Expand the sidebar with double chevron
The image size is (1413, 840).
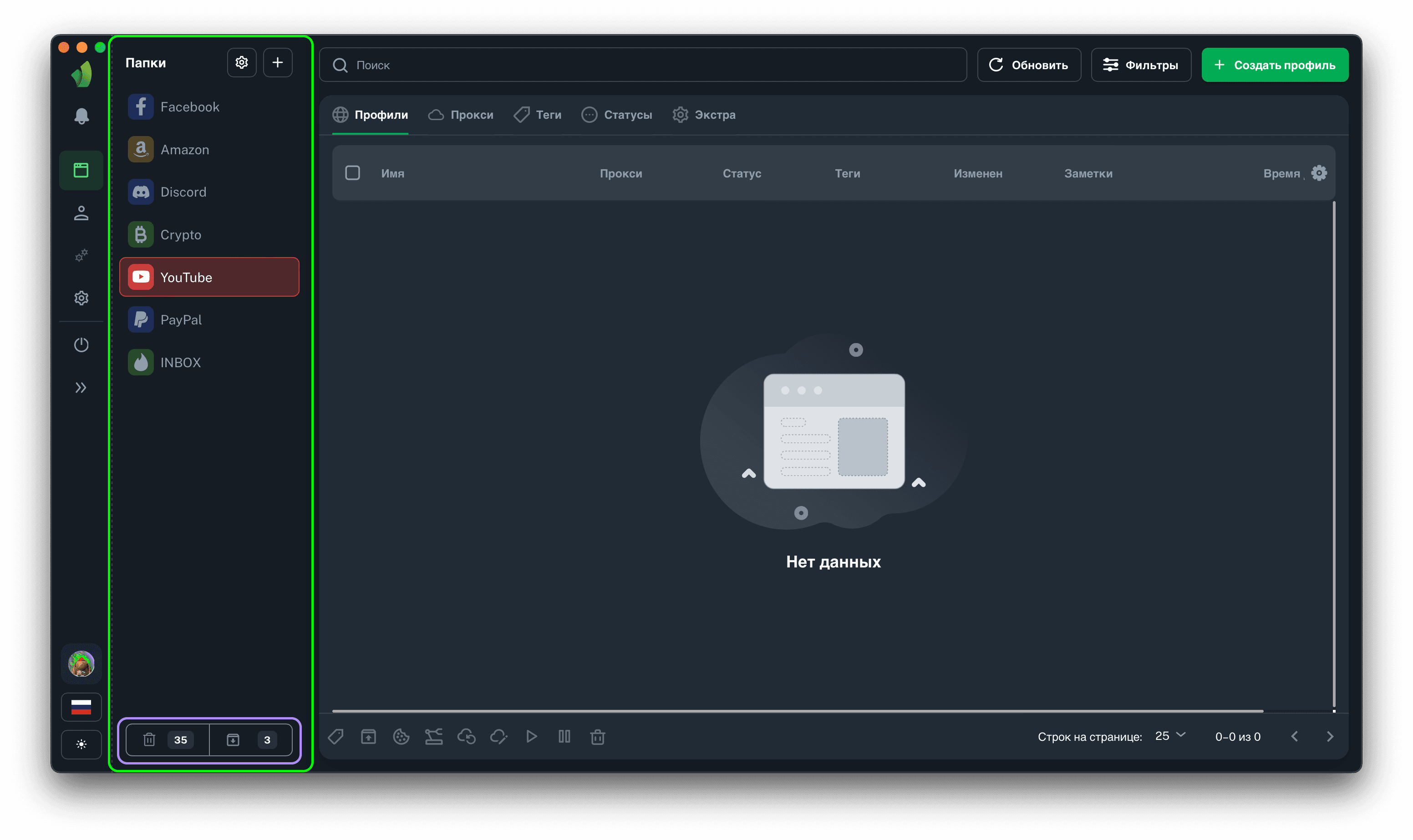(x=81, y=388)
